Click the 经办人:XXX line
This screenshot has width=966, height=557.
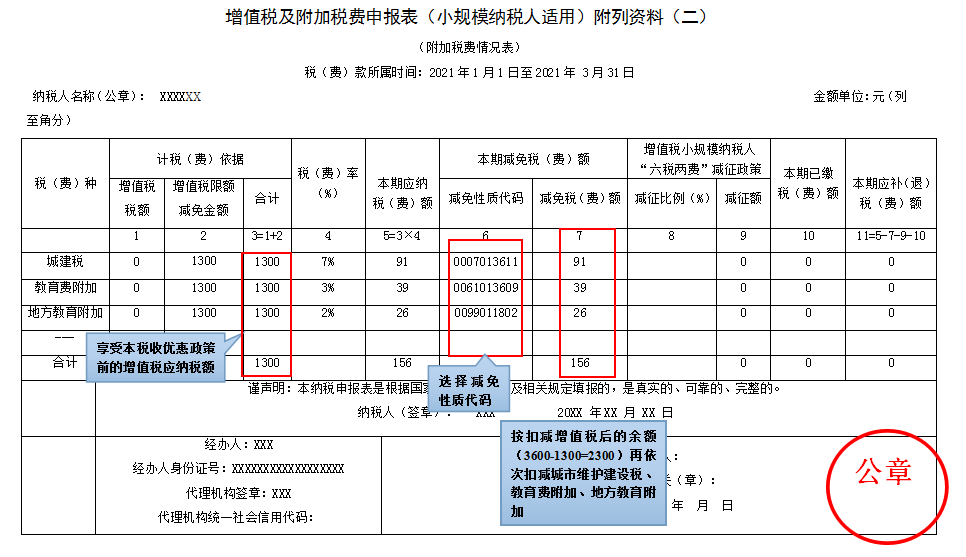point(239,444)
